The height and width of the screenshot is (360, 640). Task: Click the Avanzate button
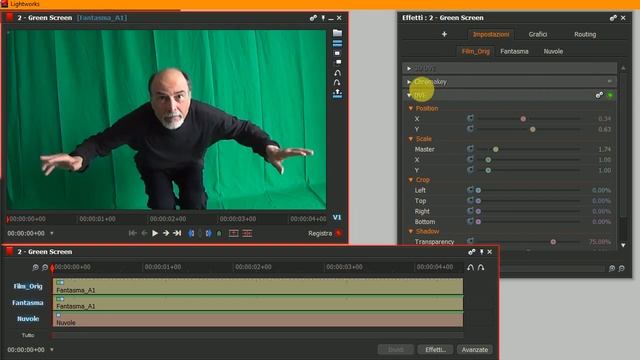[475, 350]
